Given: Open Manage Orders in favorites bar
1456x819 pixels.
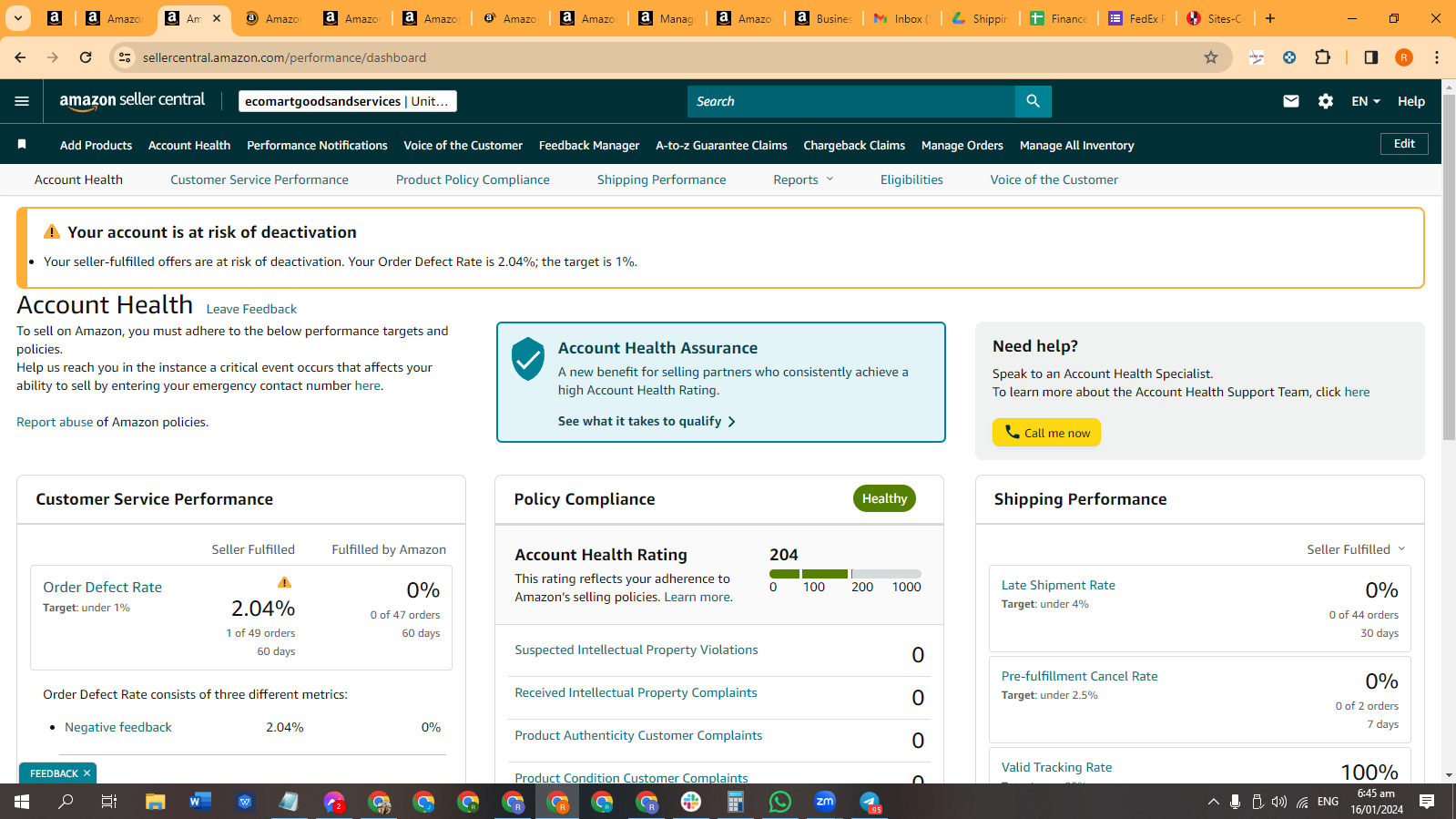Looking at the screenshot, I should [x=962, y=145].
